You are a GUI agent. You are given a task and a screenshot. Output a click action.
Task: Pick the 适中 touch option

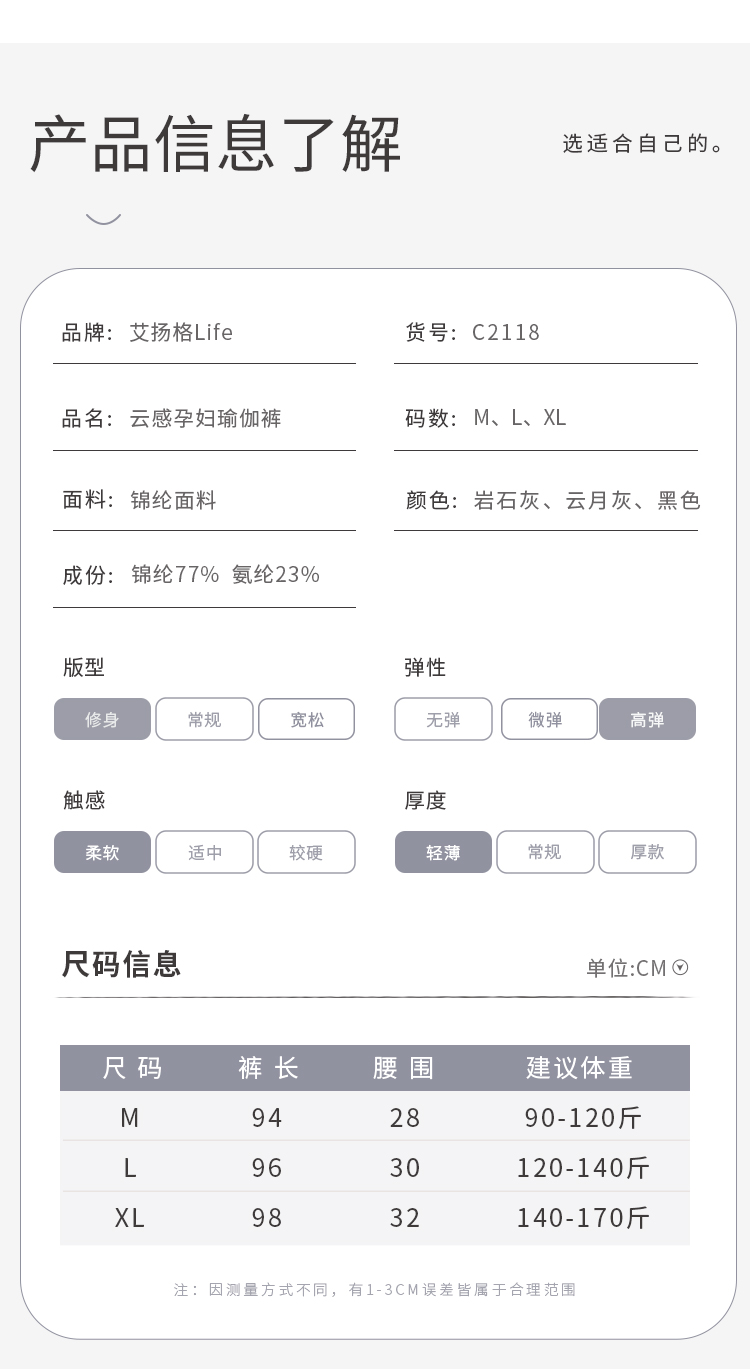coord(204,852)
